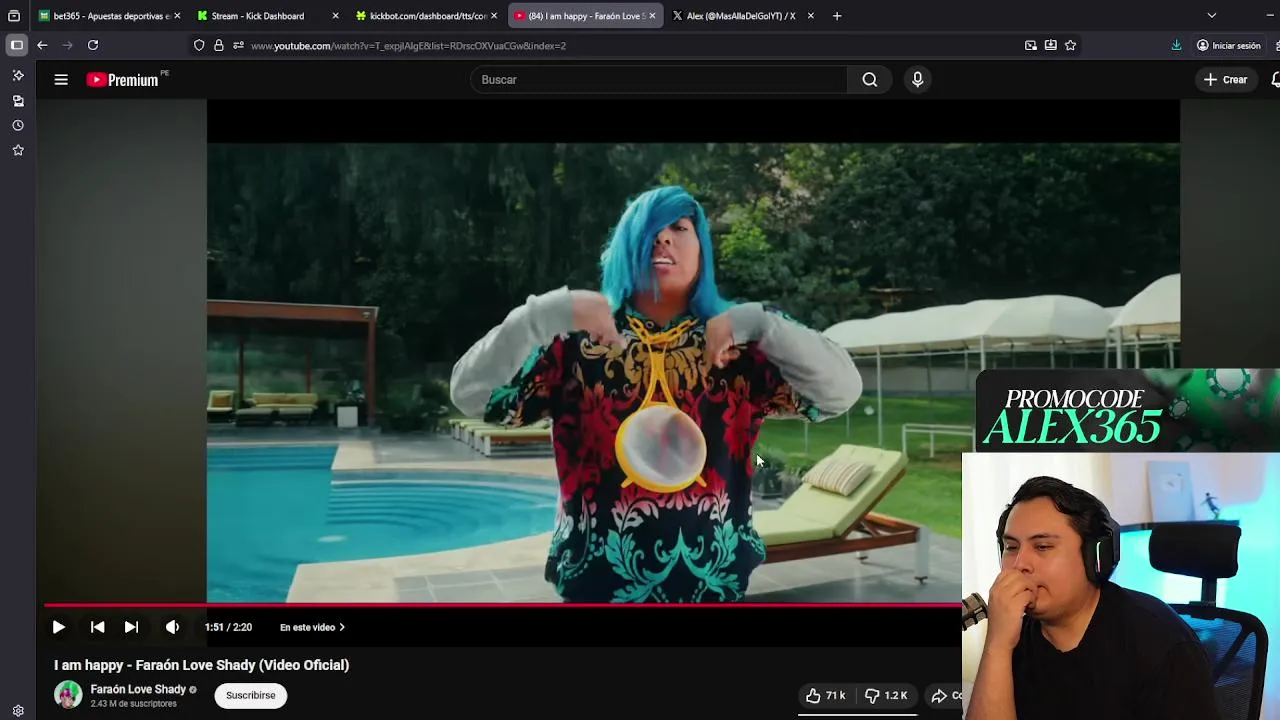Open the synced tabs sidebar icon
Screen dimensions: 1280x720
pyautogui.click(x=18, y=101)
